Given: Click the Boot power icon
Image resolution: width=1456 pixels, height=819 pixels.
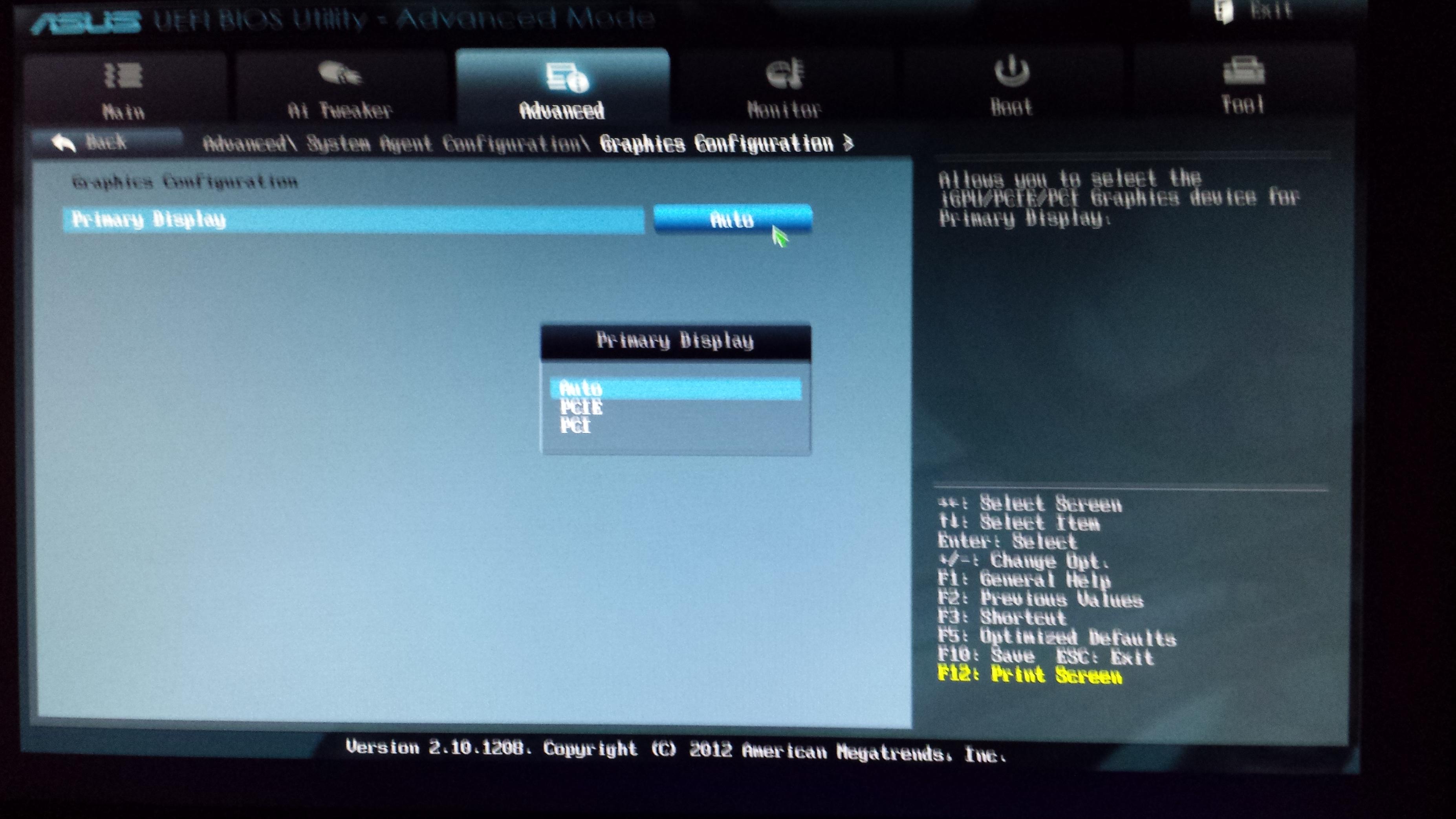Looking at the screenshot, I should [1011, 71].
